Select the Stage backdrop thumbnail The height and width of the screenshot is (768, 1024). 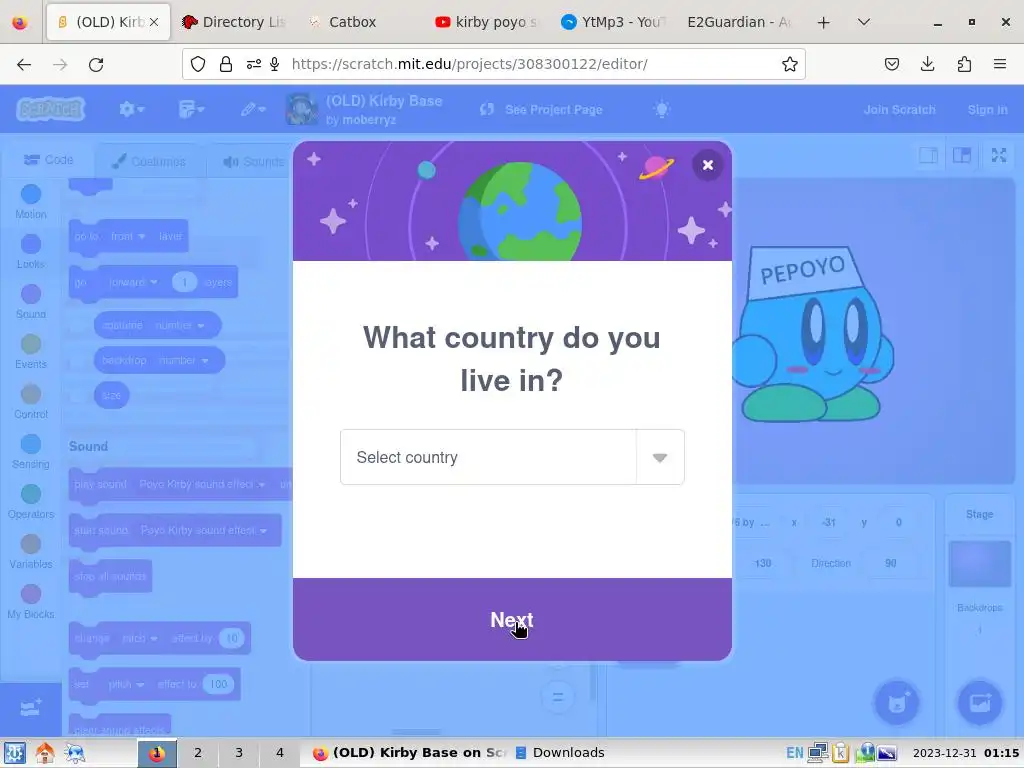click(980, 564)
